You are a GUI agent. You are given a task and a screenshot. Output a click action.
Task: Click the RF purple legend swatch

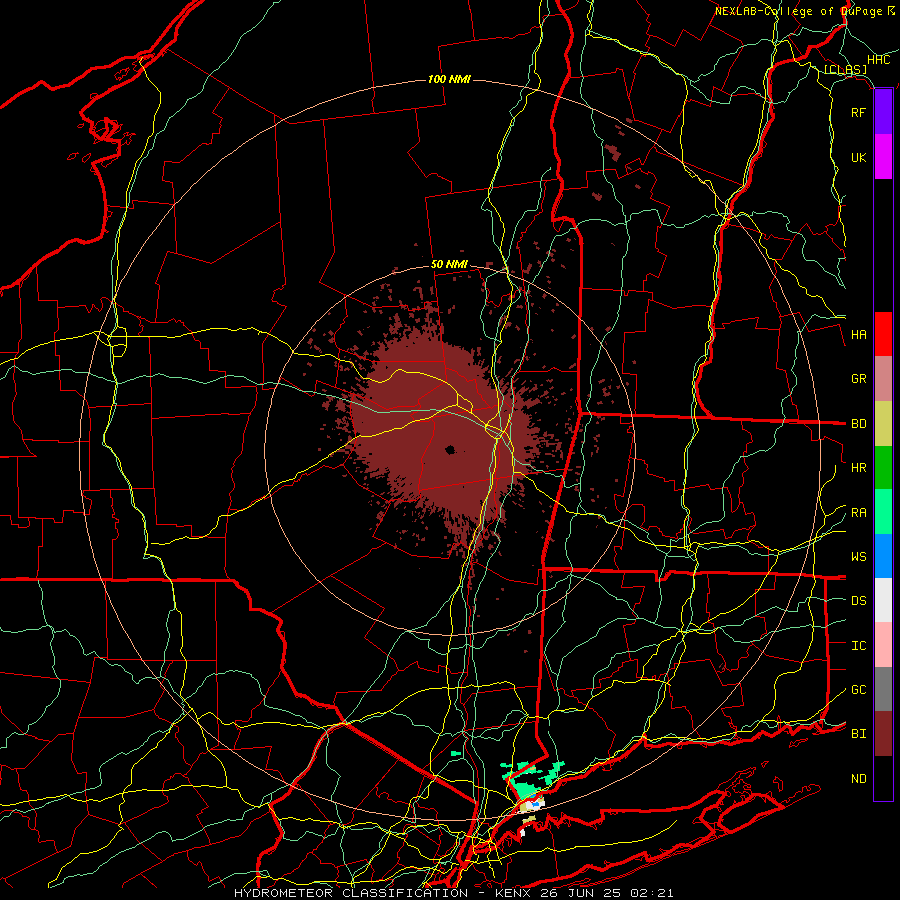point(883,112)
